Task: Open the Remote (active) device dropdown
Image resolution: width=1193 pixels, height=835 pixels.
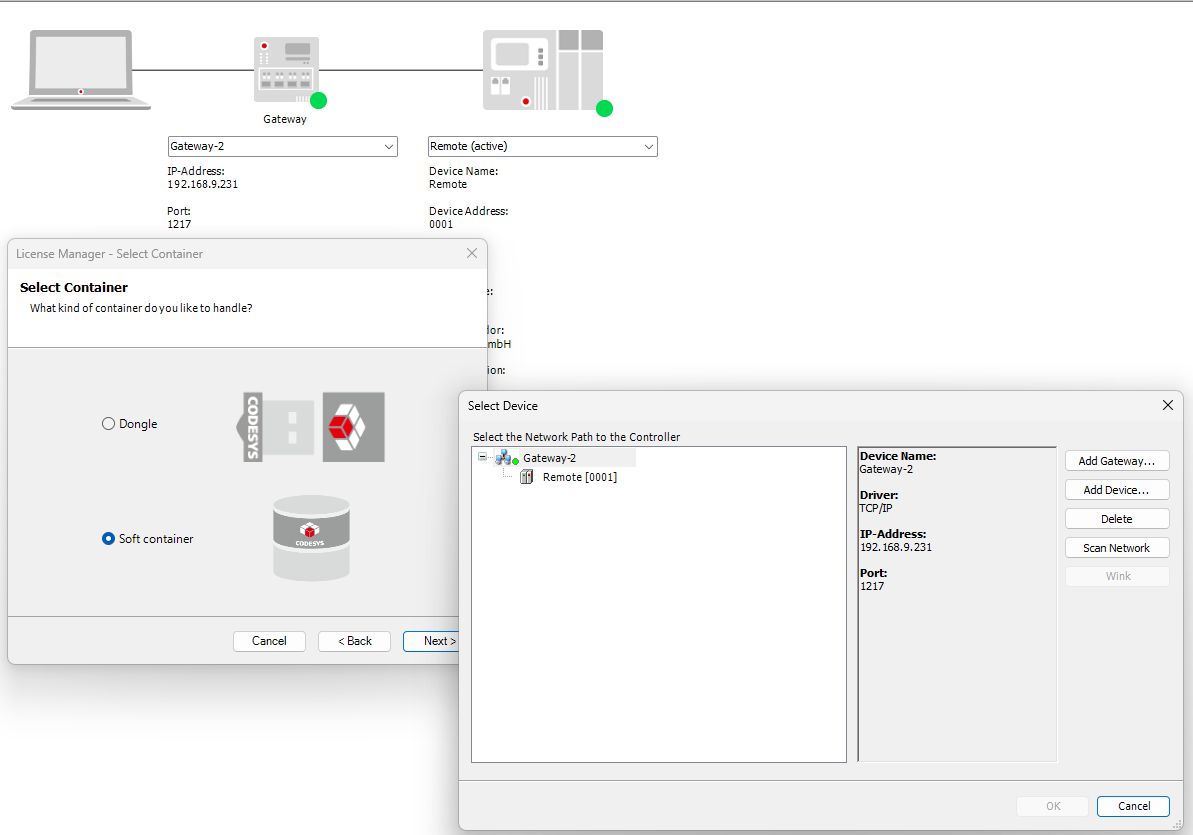Action: (649, 147)
